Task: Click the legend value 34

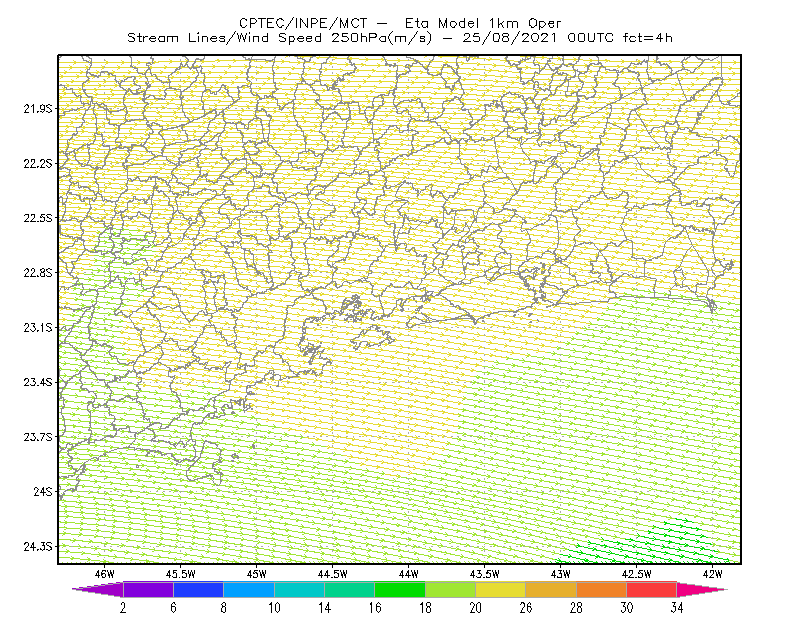Action: coord(677,608)
